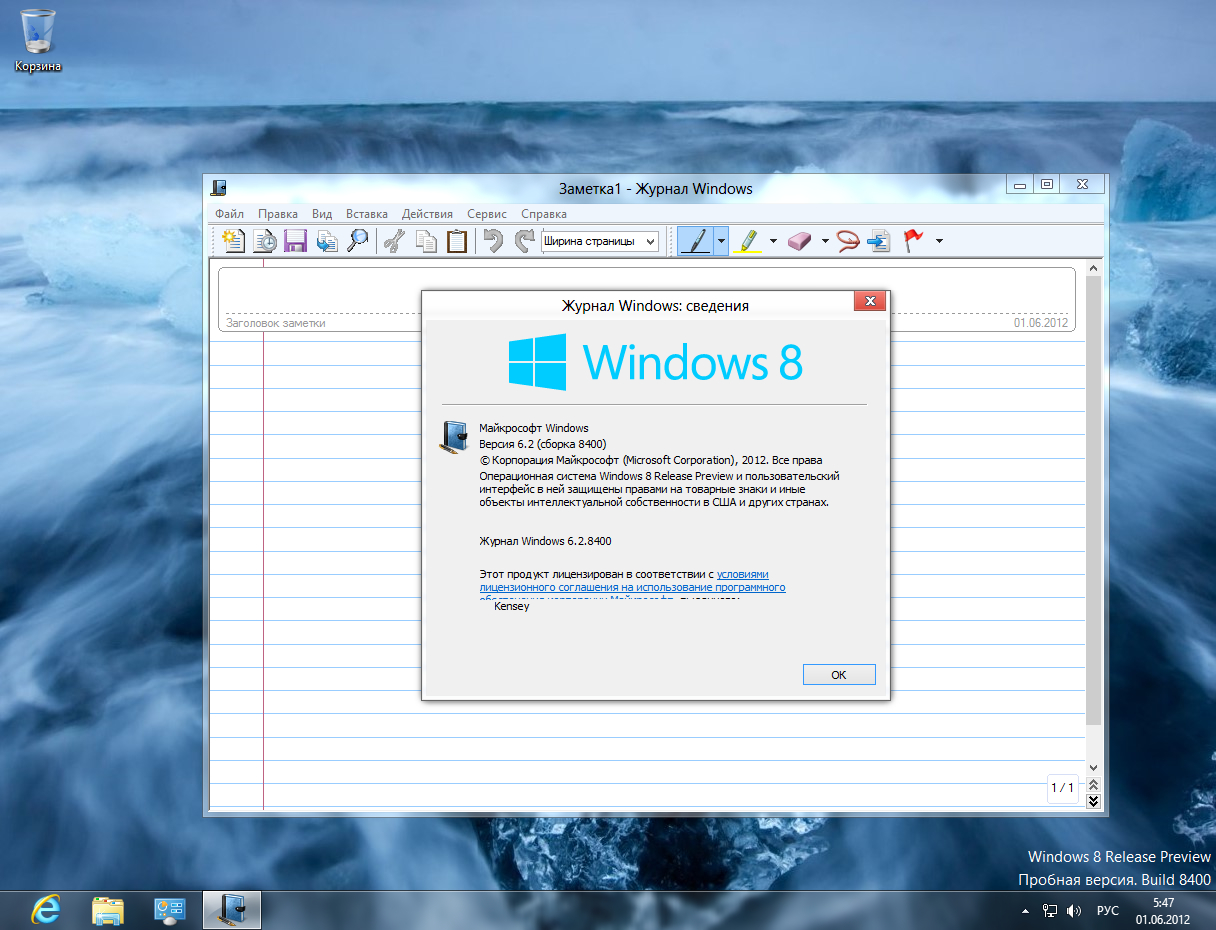The height and width of the screenshot is (930, 1216).
Task: Activate the red Lasso selection tool
Action: 849,240
